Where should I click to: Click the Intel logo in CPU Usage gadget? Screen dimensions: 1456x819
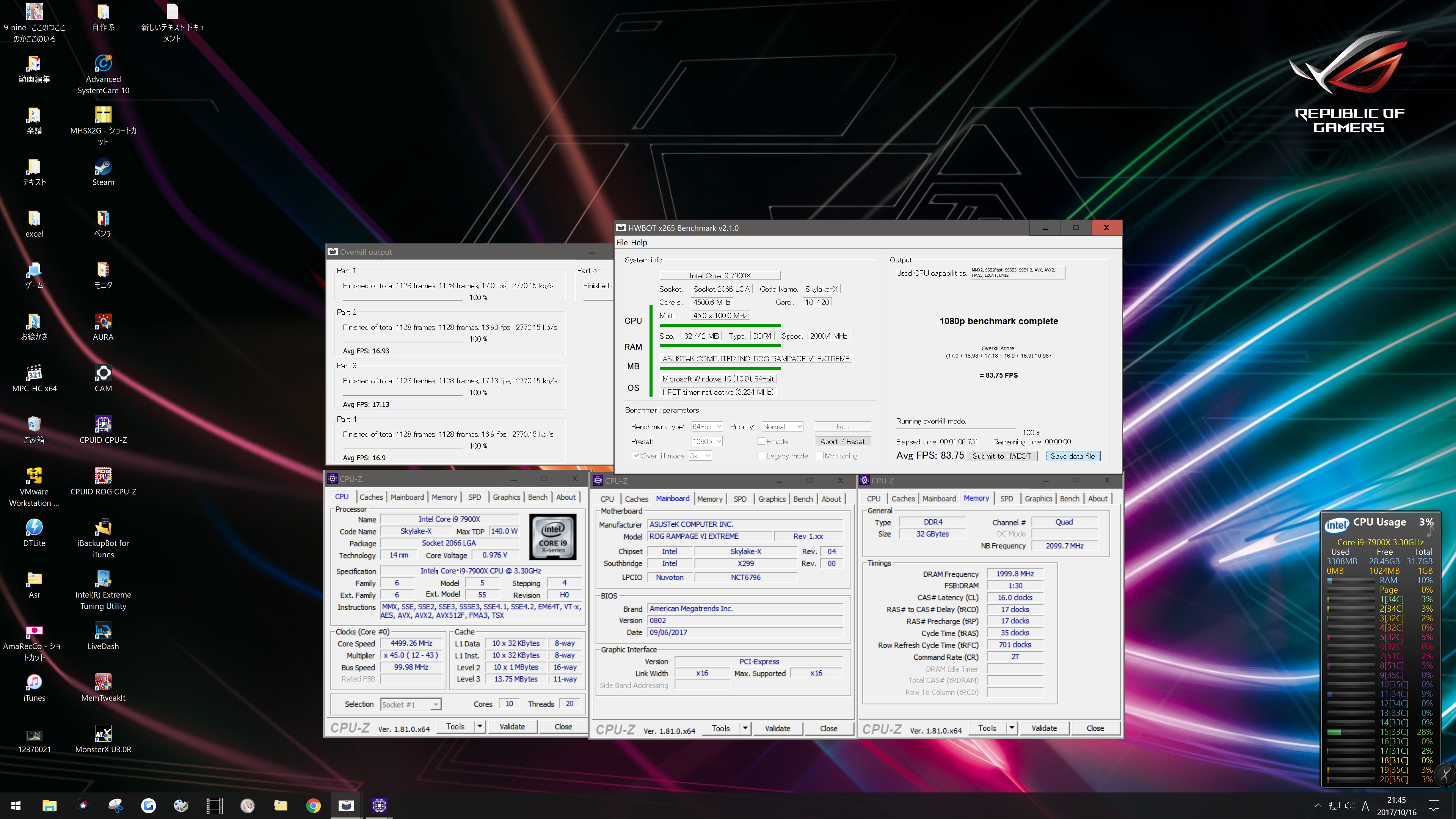[x=1337, y=524]
